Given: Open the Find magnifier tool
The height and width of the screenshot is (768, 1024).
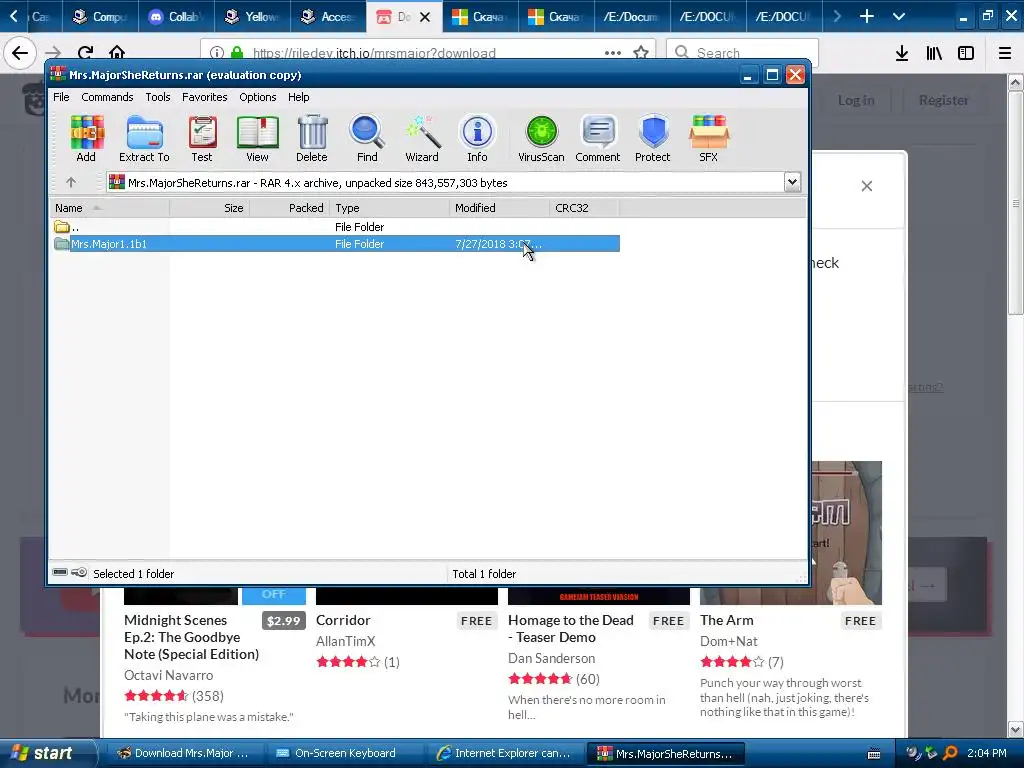Looking at the screenshot, I should [x=367, y=138].
